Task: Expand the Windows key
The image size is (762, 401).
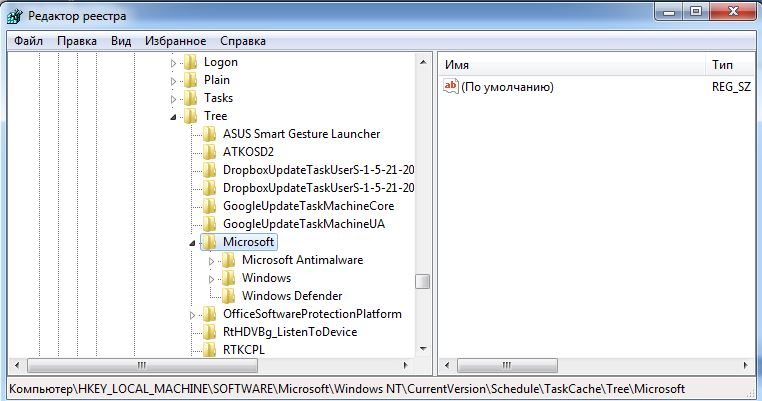Action: click(x=211, y=279)
